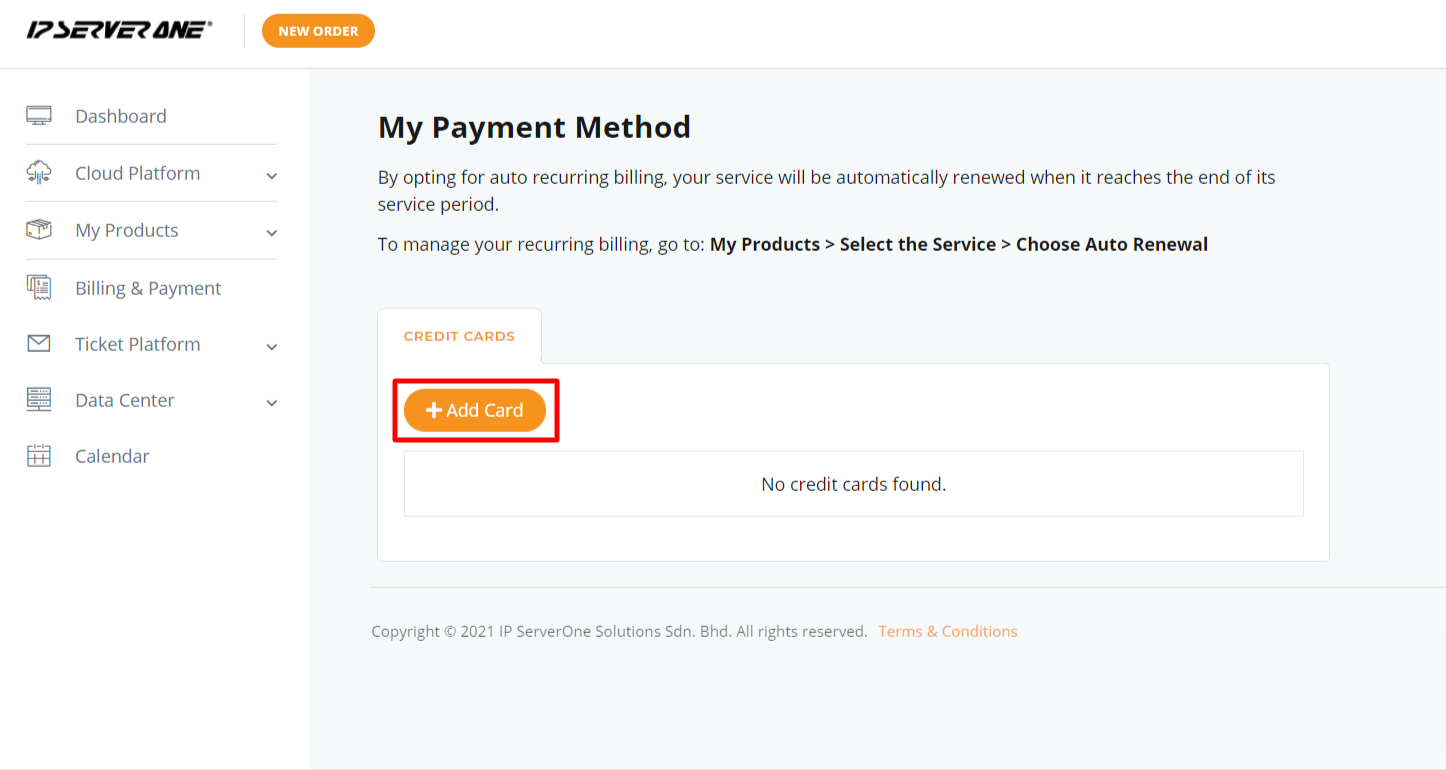Click the Billing & Payment invoice icon
The width and height of the screenshot is (1446, 770).
coord(39,287)
